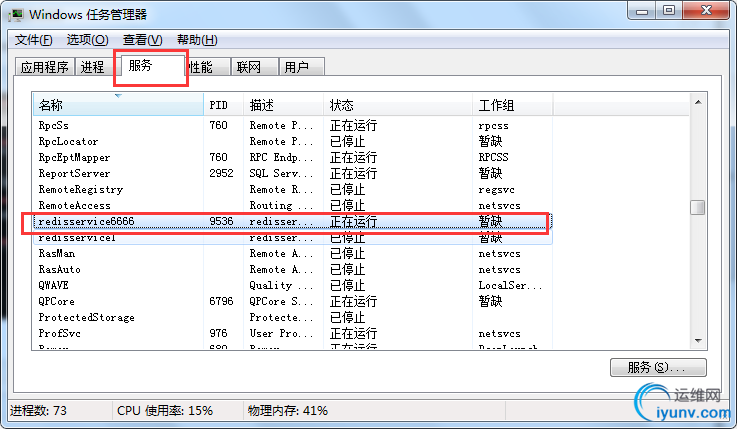
Task: Click the 'Quality ...' description cell
Action: pos(281,285)
